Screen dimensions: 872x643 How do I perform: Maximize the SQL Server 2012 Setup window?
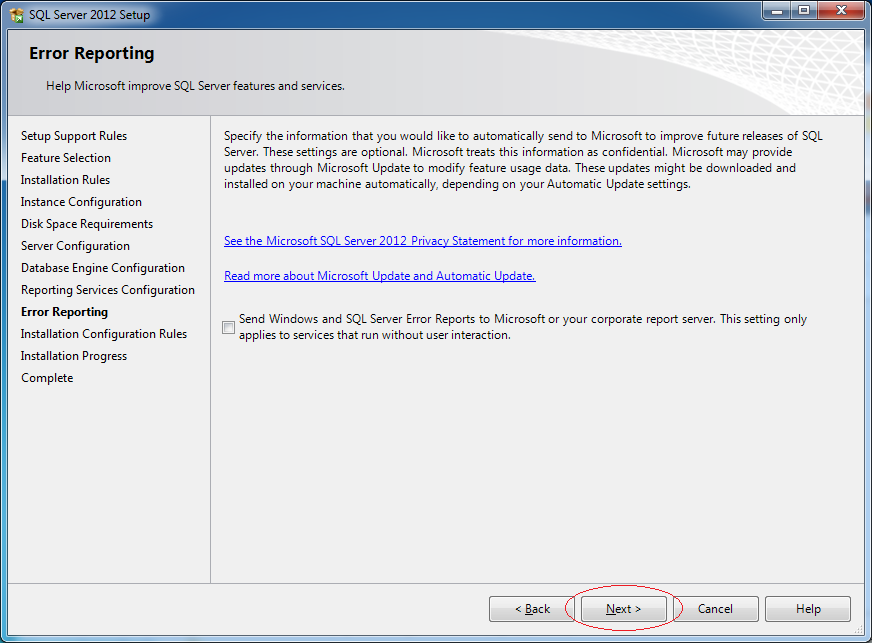(x=804, y=11)
